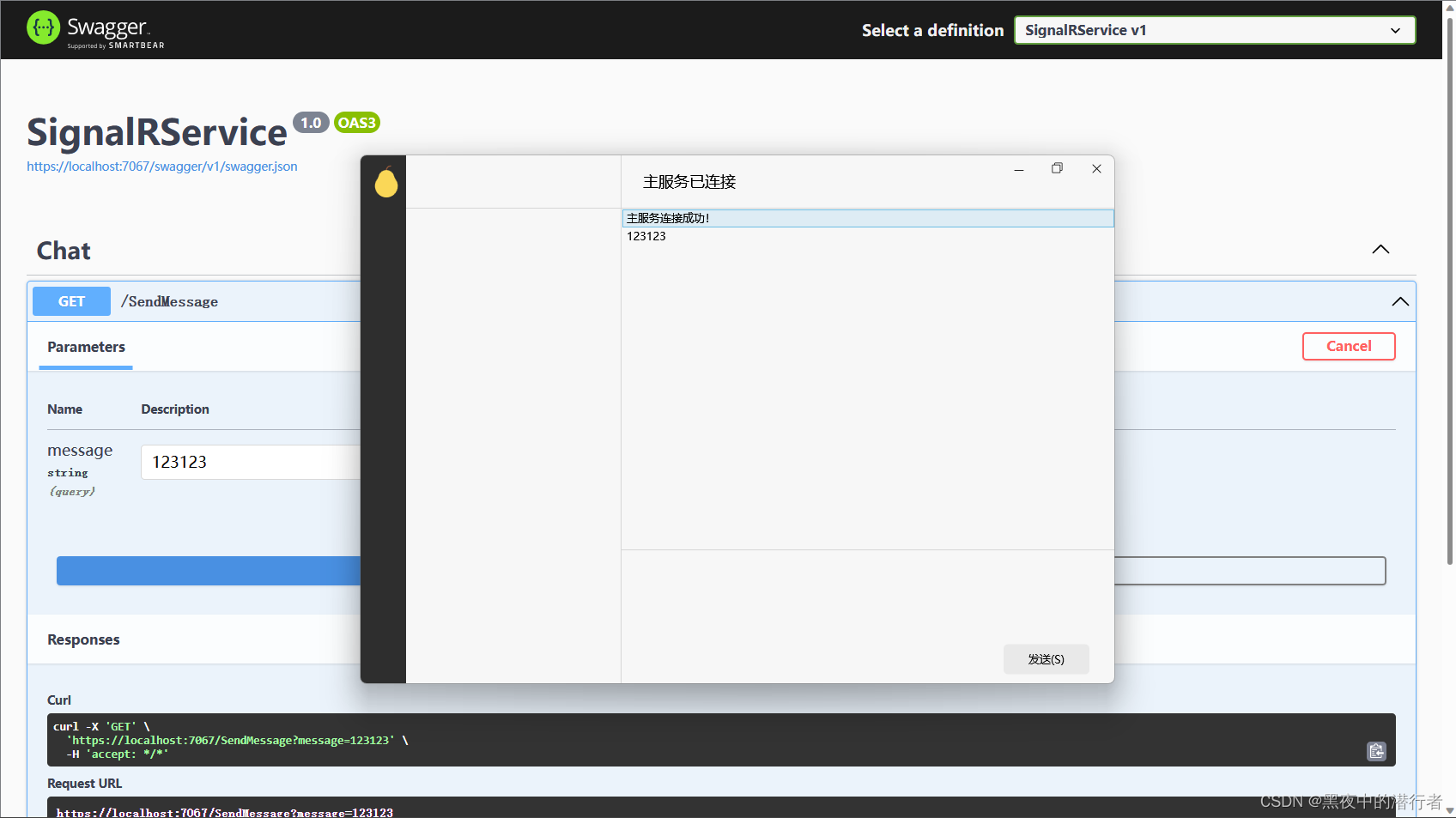Viewport: 1456px width, 818px height.
Task: Click the Name column header
Action: coord(65,409)
